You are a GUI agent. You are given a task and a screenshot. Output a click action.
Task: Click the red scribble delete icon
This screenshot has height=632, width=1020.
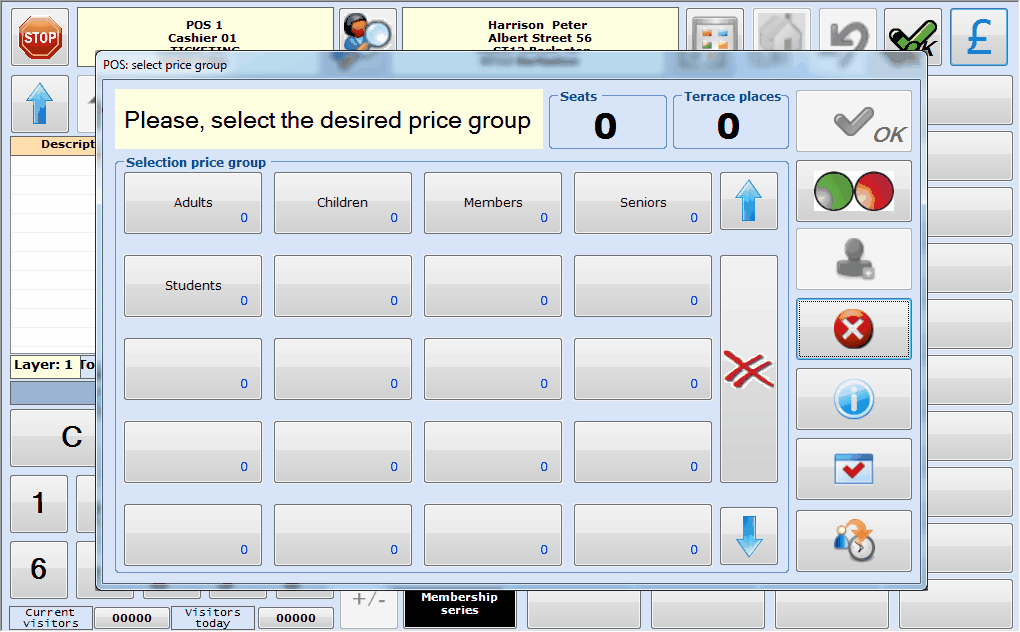[x=748, y=369]
